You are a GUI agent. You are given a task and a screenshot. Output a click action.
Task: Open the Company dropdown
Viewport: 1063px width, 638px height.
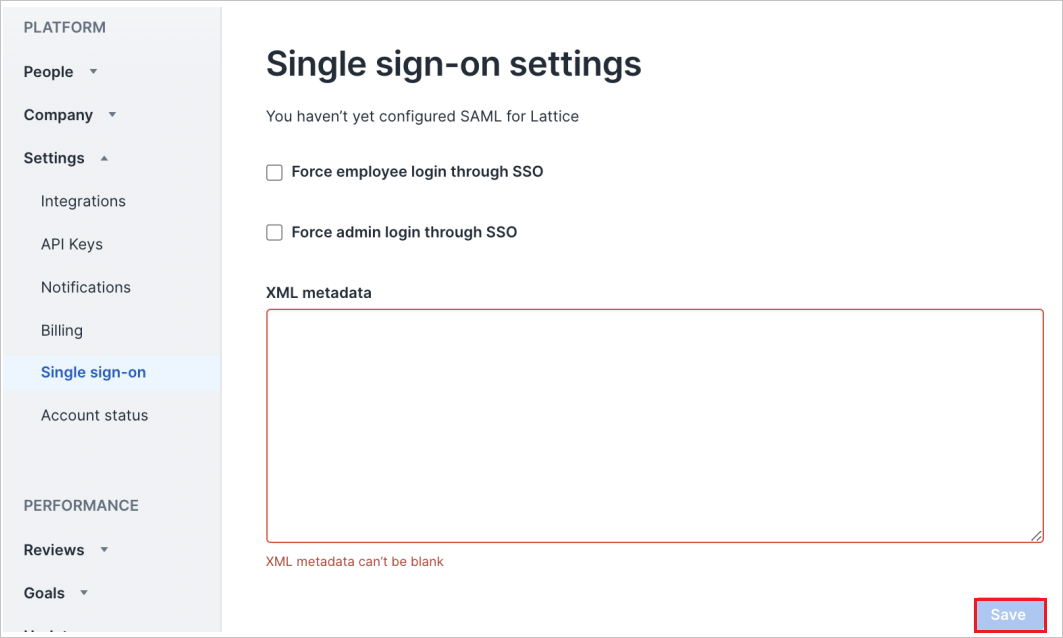click(x=111, y=115)
